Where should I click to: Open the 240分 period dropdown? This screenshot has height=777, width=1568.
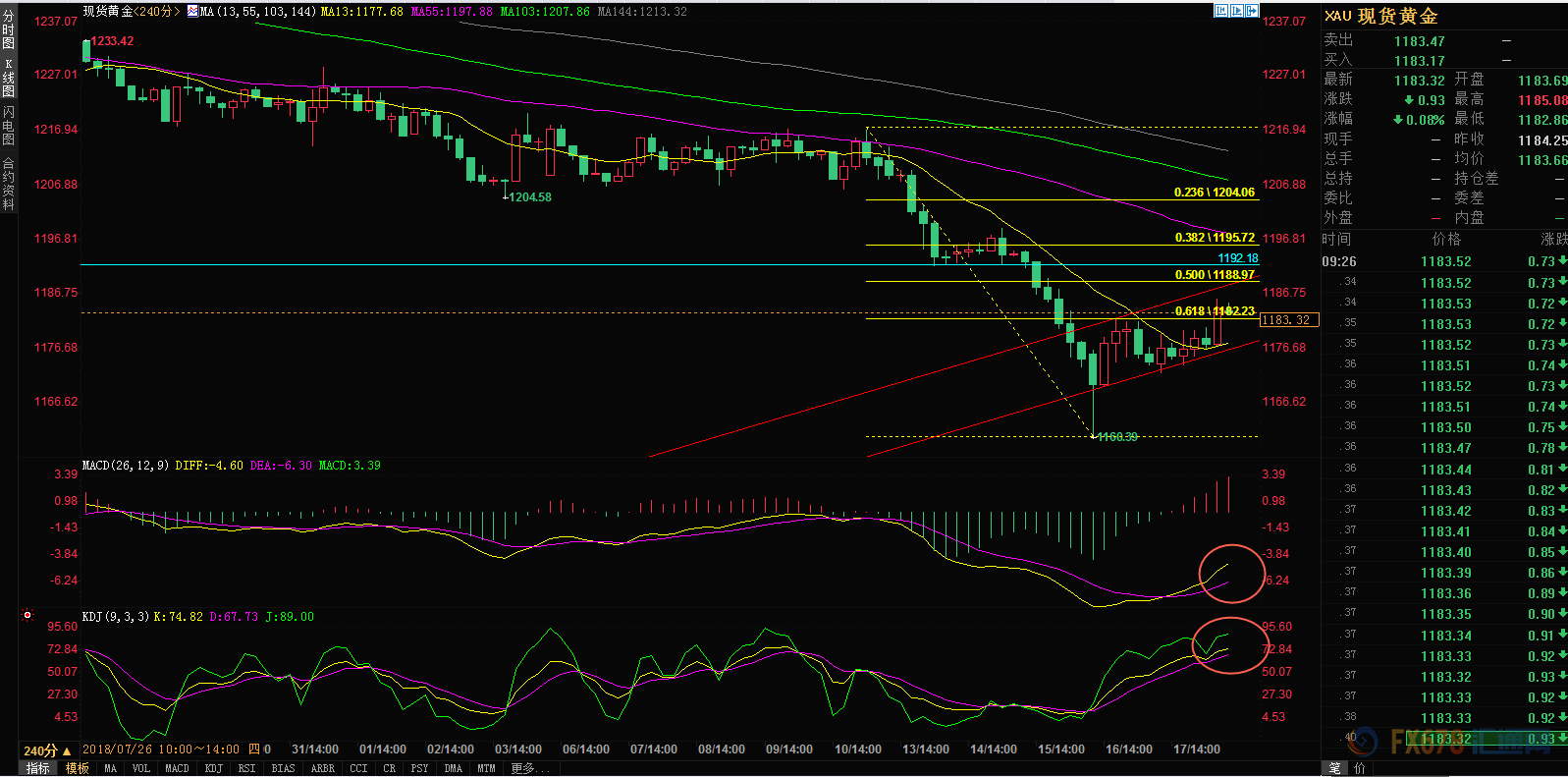(x=47, y=750)
